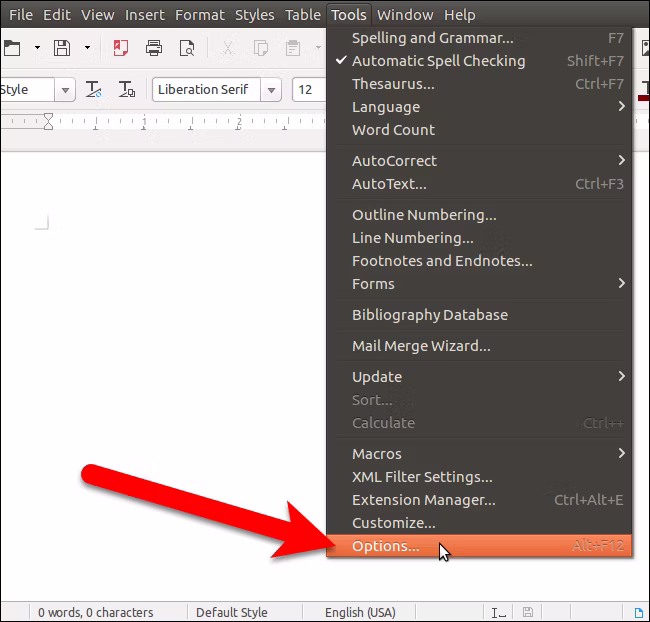Expand the AutoCorrect submenu
This screenshot has width=650, height=622.
point(479,161)
